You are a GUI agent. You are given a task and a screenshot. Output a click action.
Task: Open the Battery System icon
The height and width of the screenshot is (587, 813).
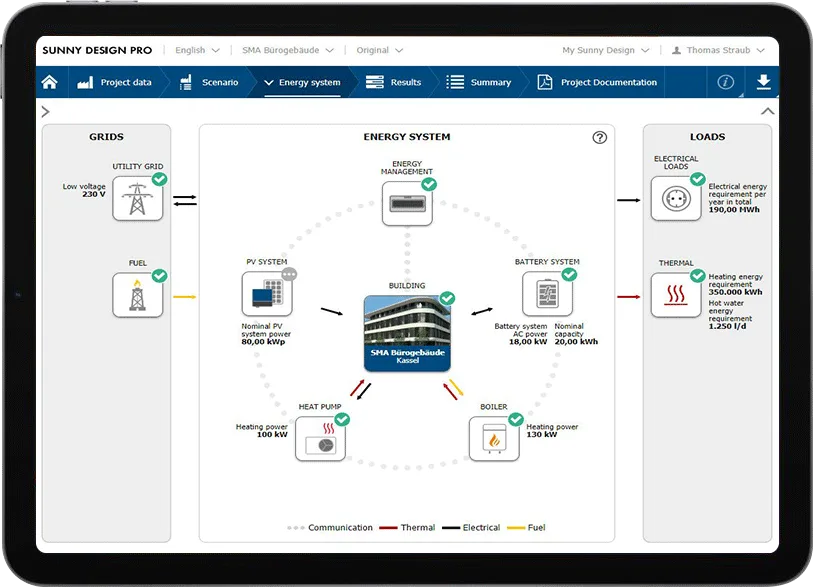[x=547, y=294]
